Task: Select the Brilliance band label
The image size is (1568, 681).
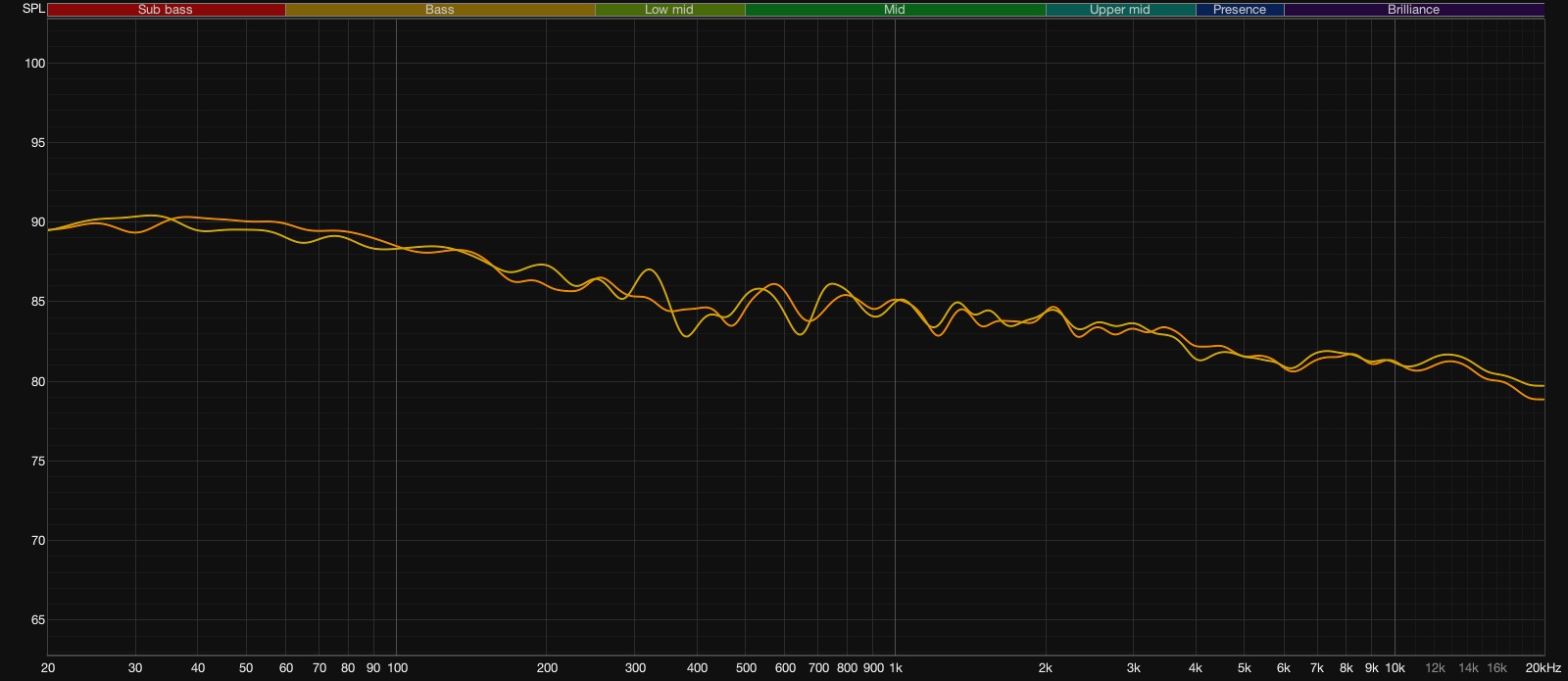Action: (x=1413, y=10)
